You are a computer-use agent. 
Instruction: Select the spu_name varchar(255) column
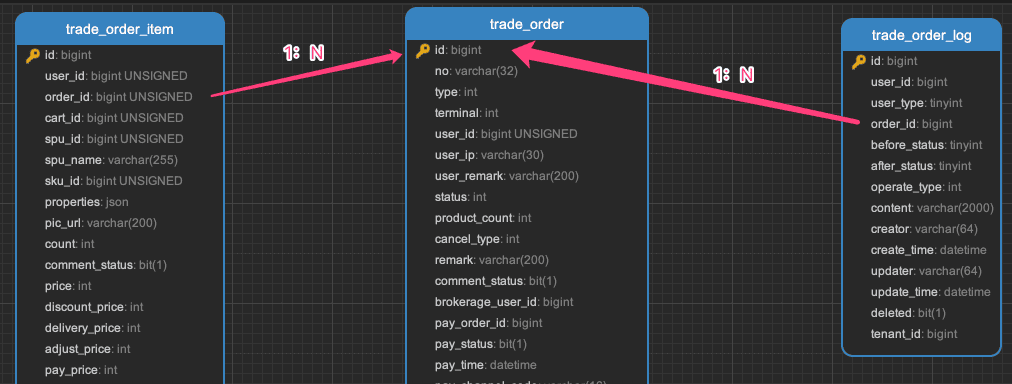111,159
